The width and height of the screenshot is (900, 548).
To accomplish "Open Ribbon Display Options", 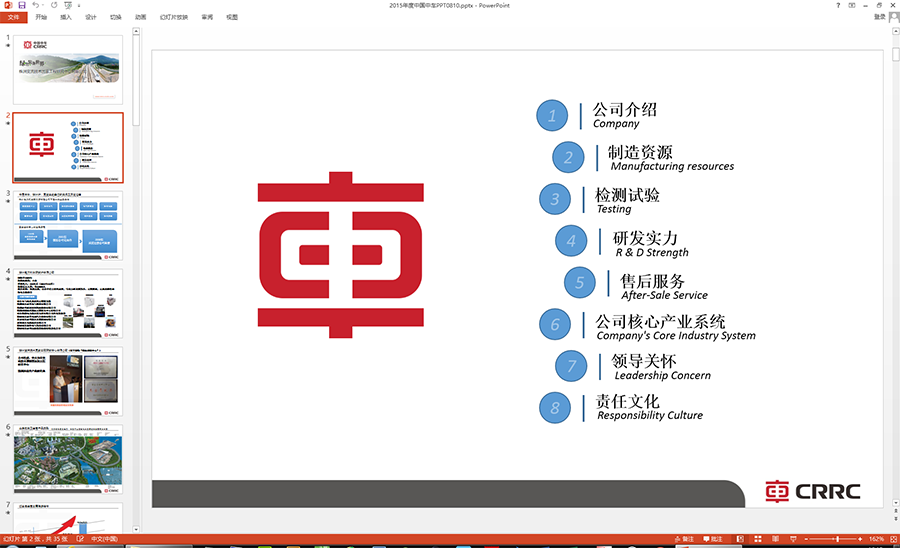I will click(852, 5).
